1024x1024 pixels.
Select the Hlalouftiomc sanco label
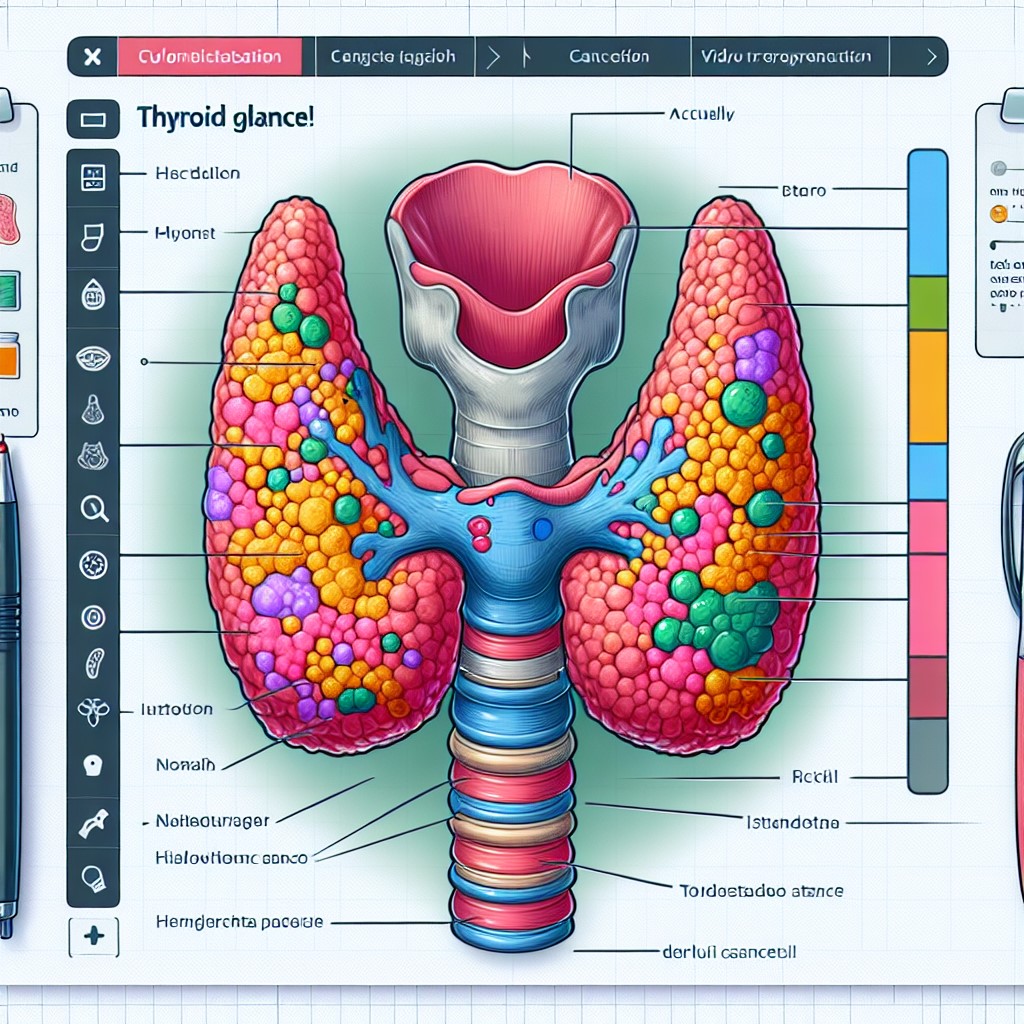[x=231, y=857]
